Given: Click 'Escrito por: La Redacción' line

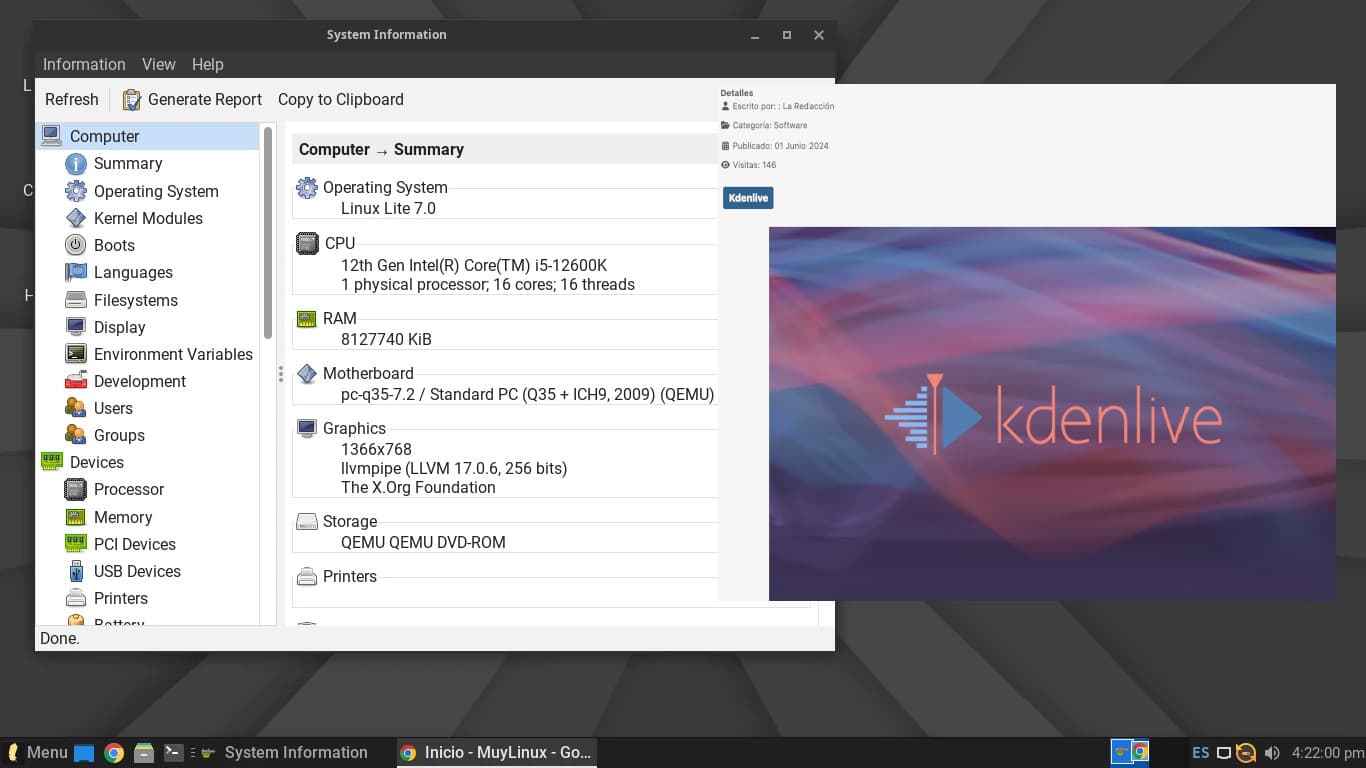Looking at the screenshot, I should point(778,106).
